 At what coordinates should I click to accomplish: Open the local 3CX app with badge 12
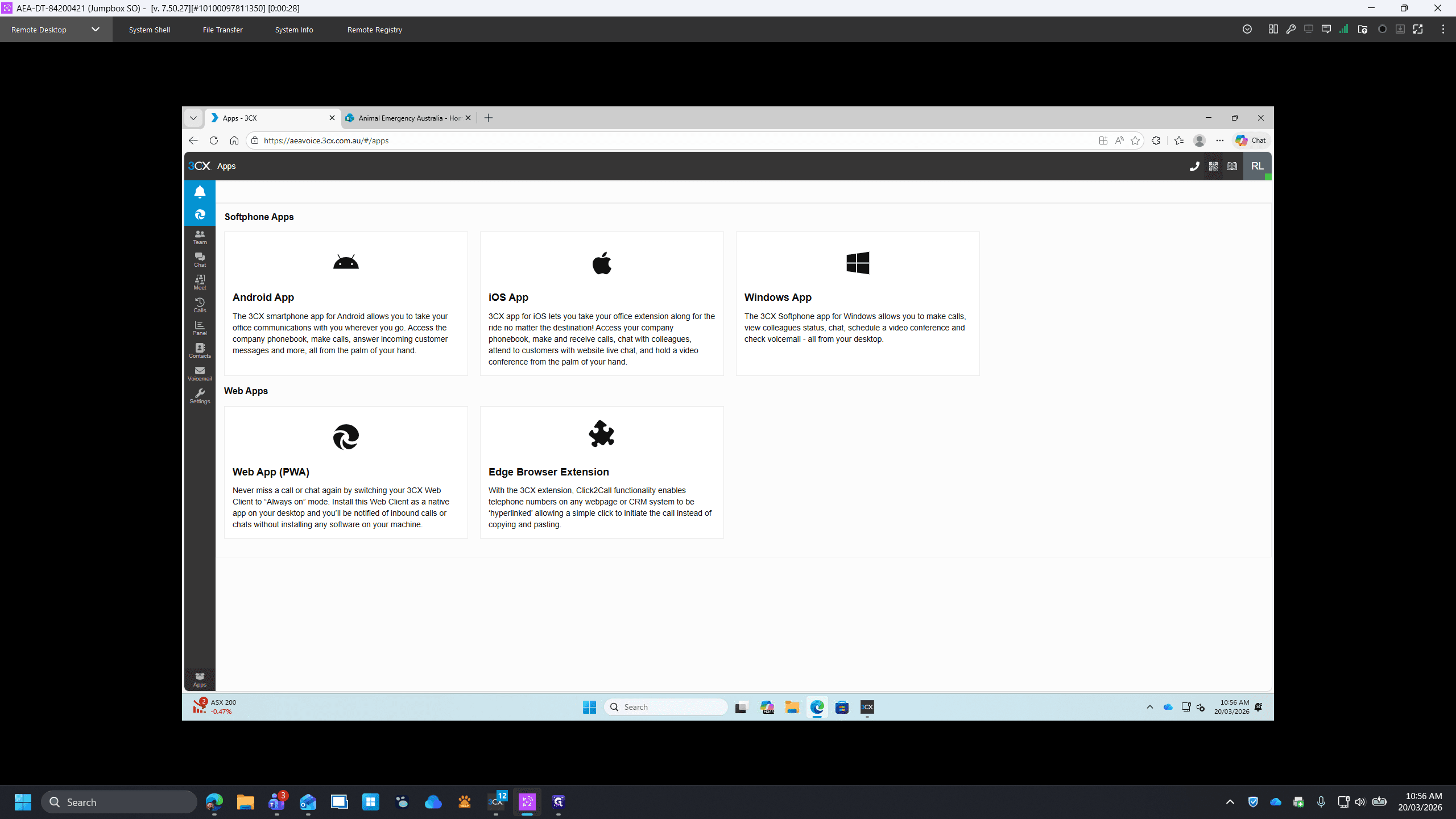(497, 802)
